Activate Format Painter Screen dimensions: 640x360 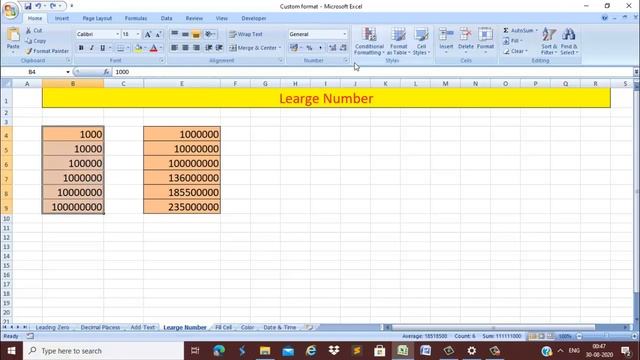pyautogui.click(x=47, y=51)
